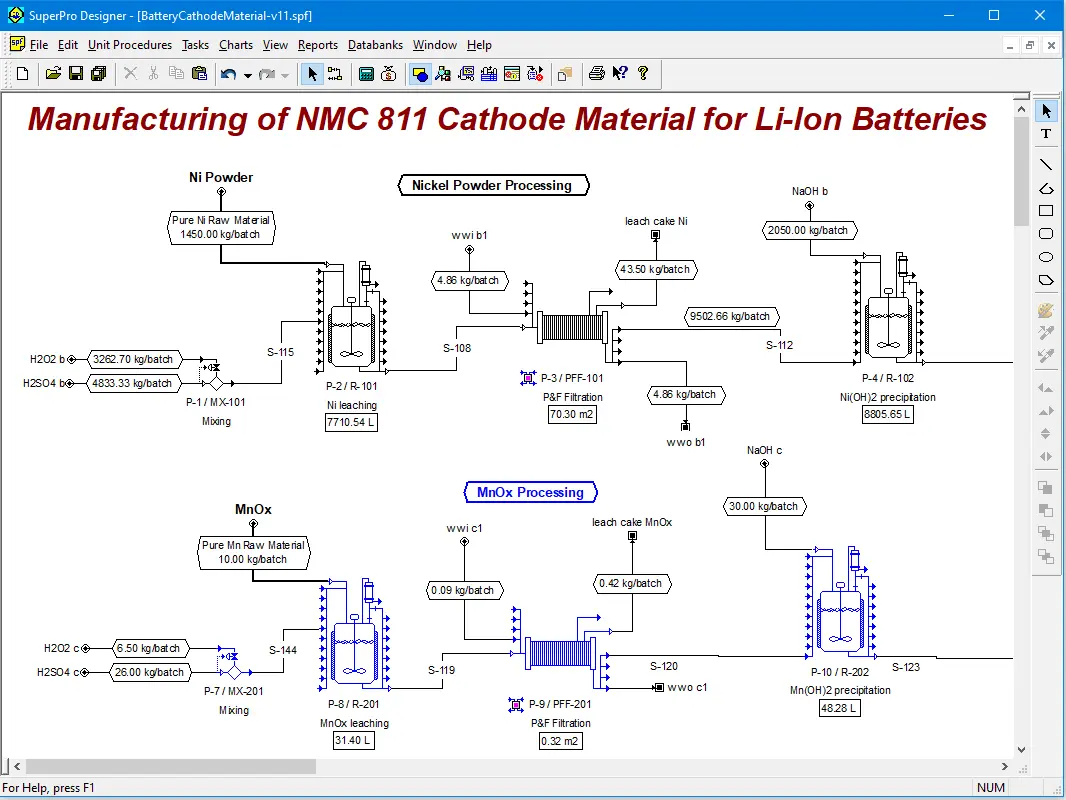Open a file with the folder icon
Screen dimensions: 1066x800
point(54,73)
